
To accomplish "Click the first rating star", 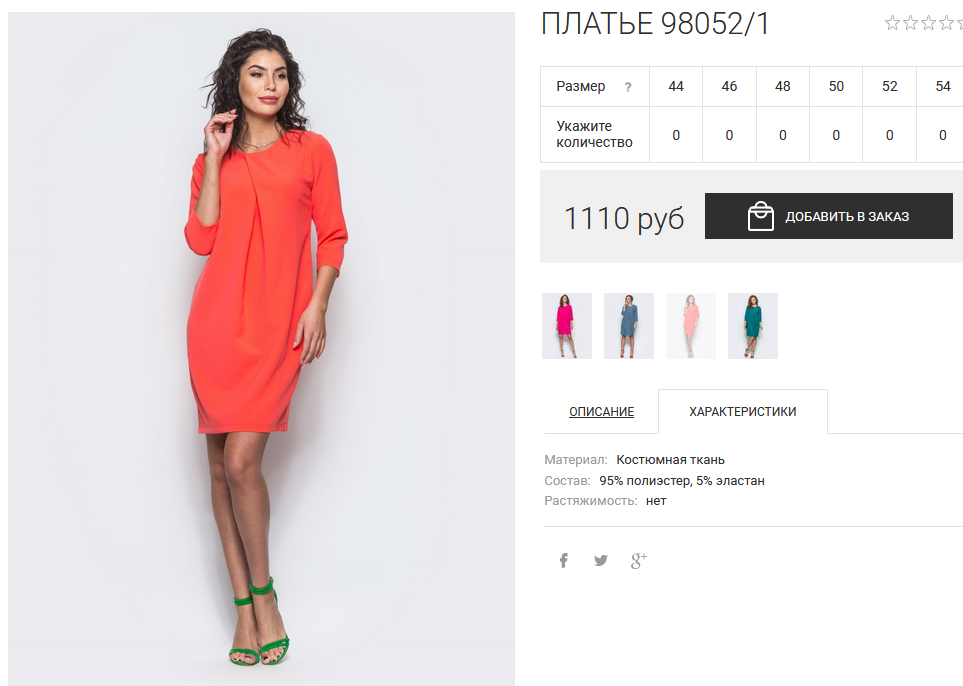I will (892, 23).
